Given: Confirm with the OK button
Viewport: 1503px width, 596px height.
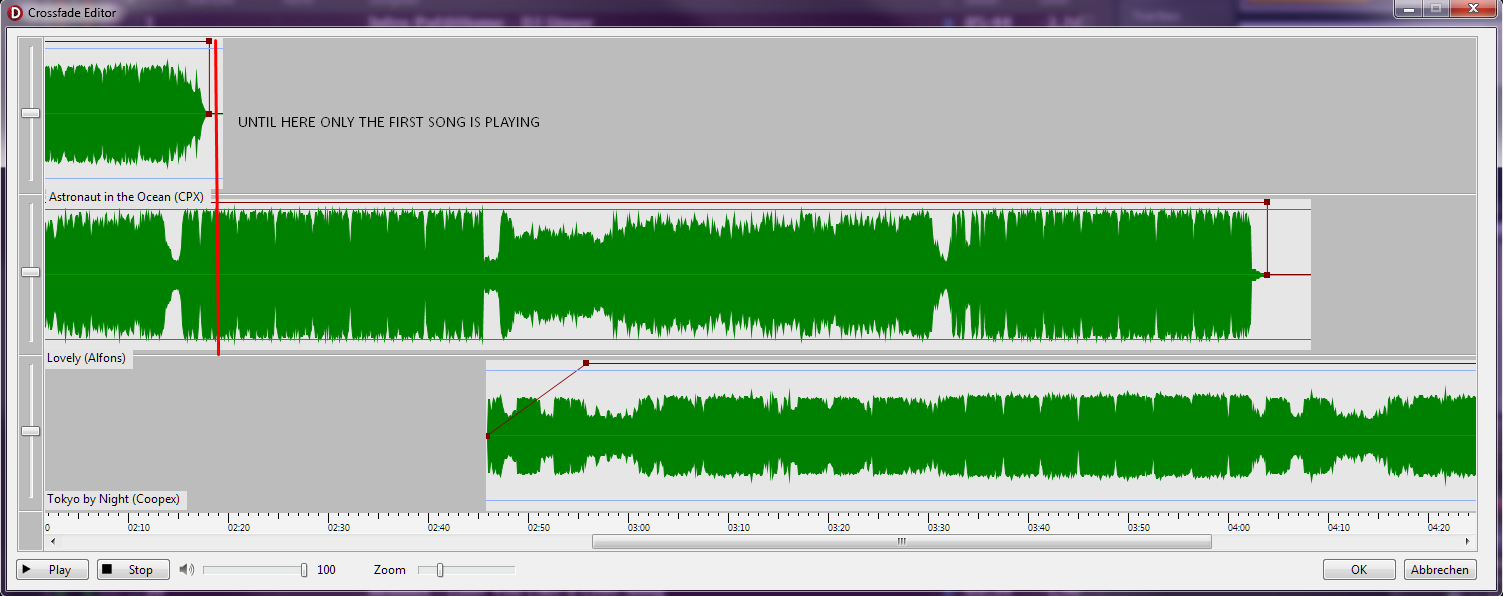Looking at the screenshot, I should coord(1359,570).
